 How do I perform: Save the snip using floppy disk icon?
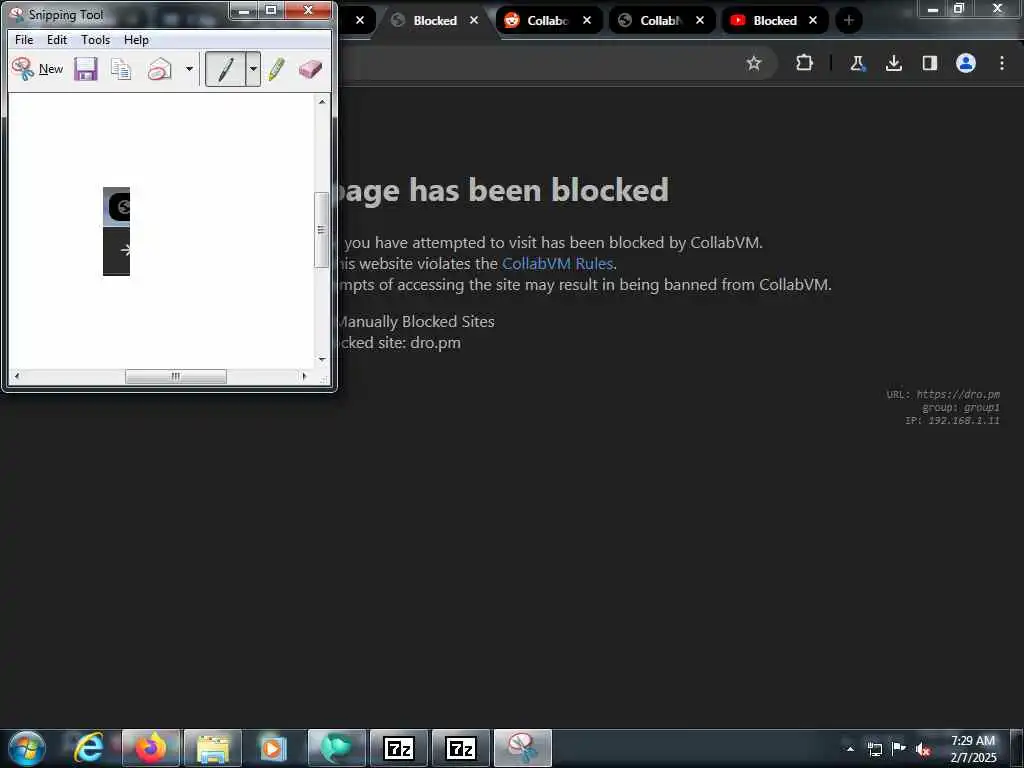[x=86, y=69]
